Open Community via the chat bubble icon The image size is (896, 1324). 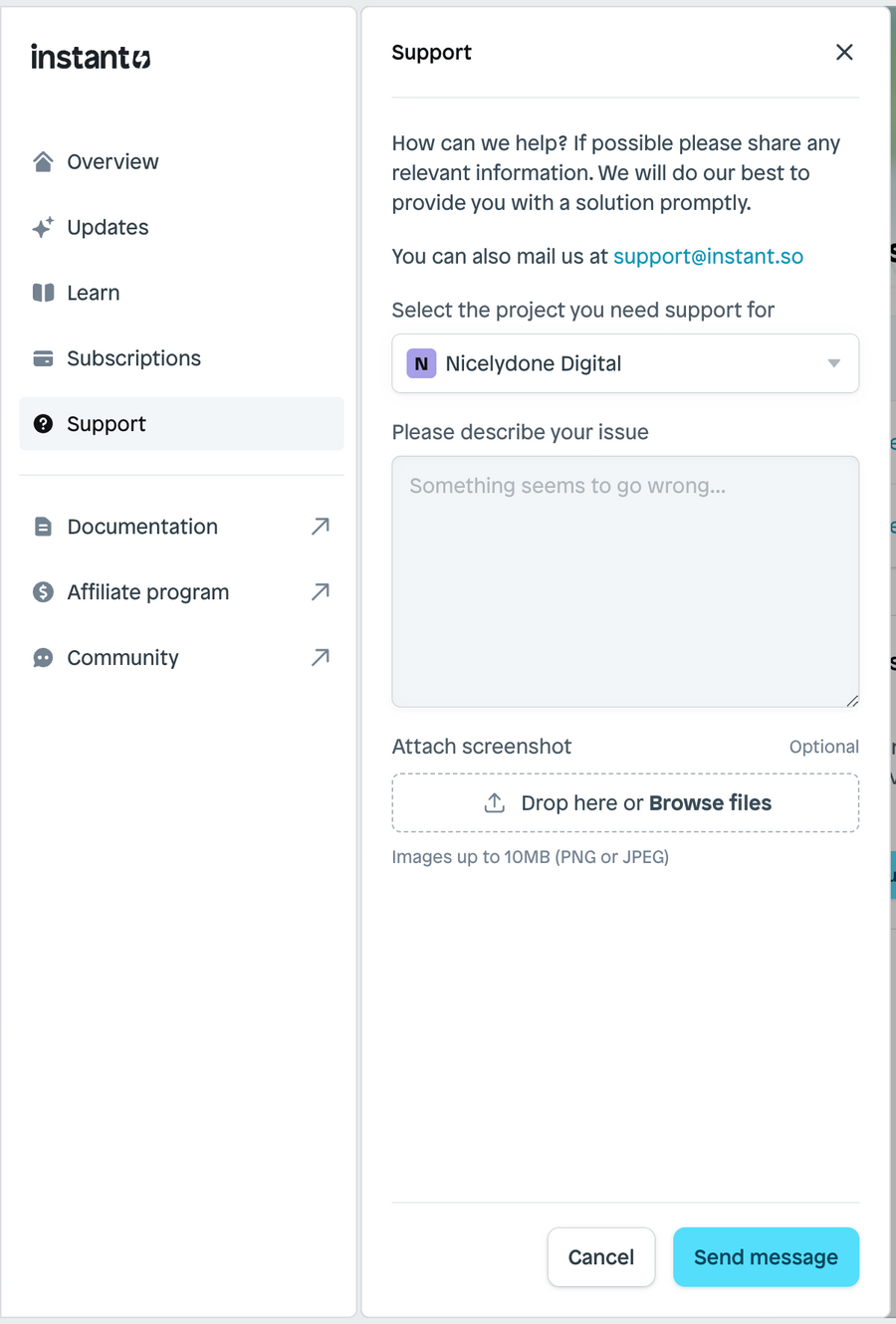click(x=43, y=657)
